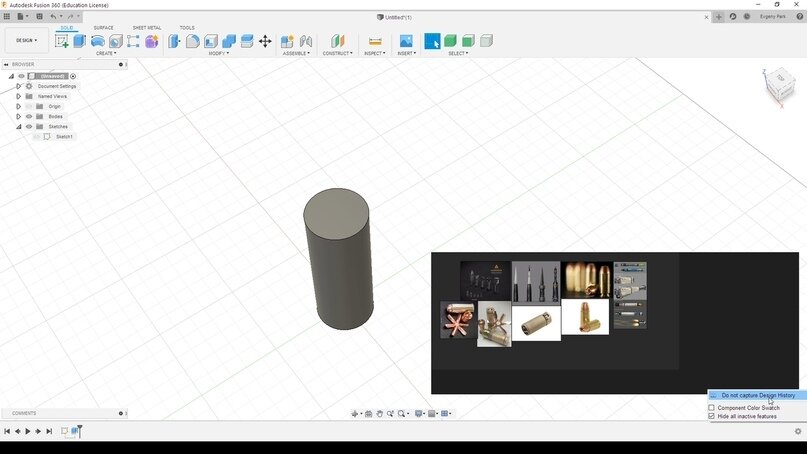Select the Fillet tool
807x454 pixels.
coord(192,41)
